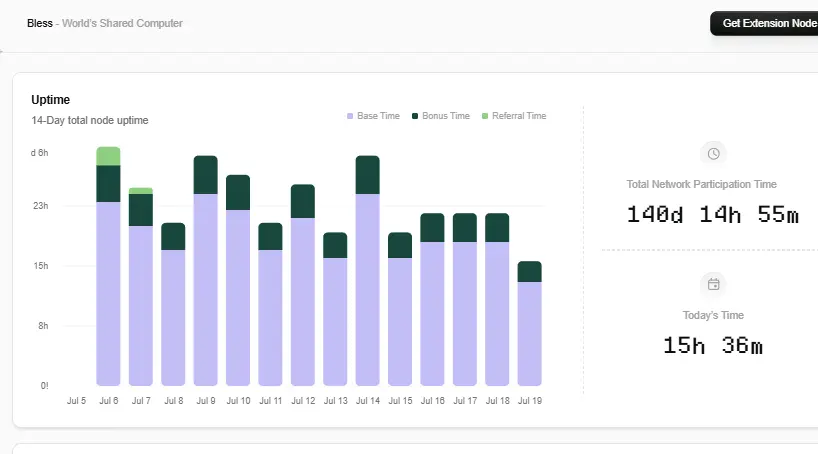
Task: Select the Jul 14 uptime bar
Action: 368,270
